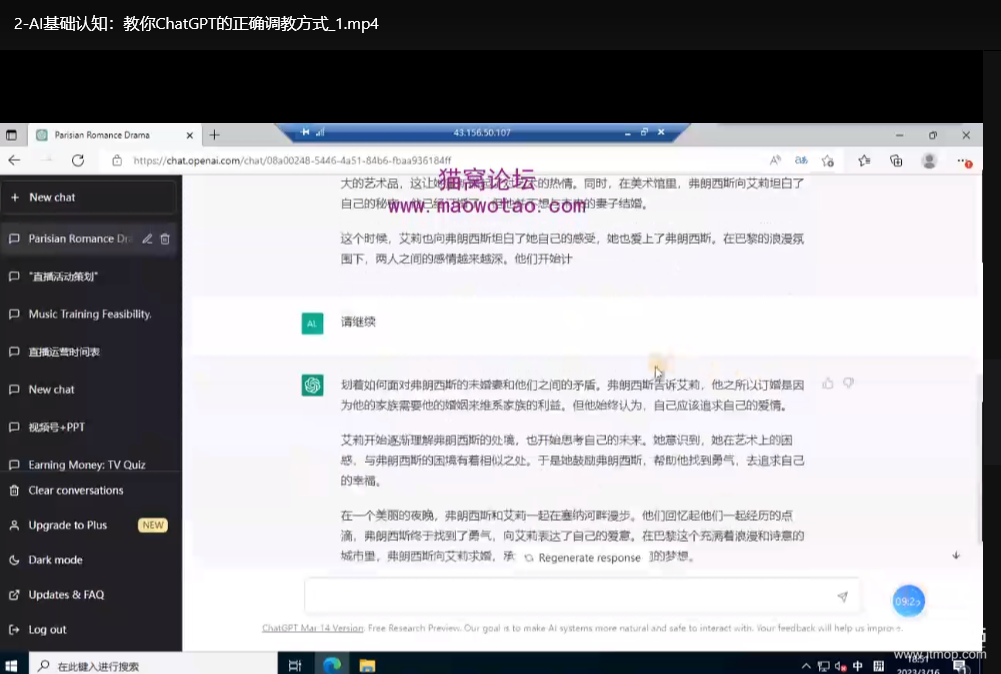Delete the Parisian Romance Drama chat via trash icon
This screenshot has height=674, width=1001.
(165, 239)
